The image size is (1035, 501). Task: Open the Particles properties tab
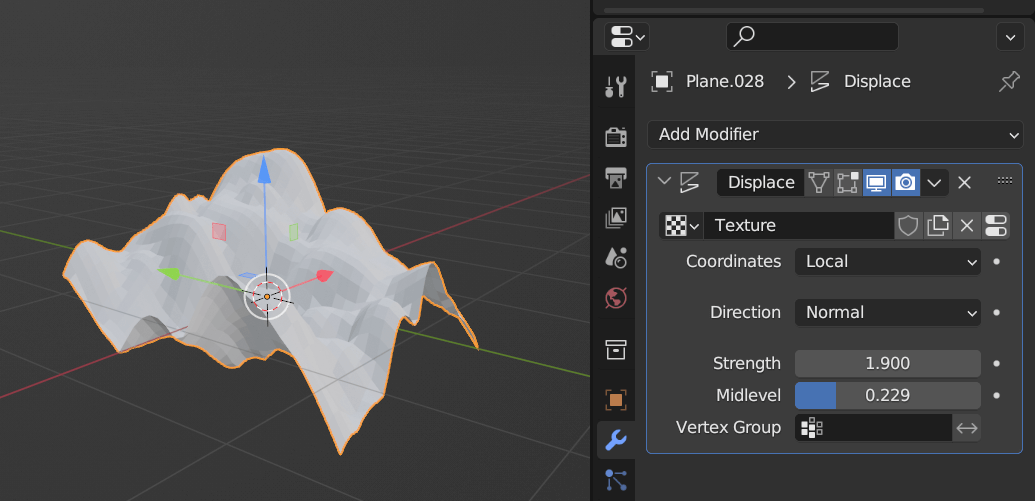coord(616,480)
